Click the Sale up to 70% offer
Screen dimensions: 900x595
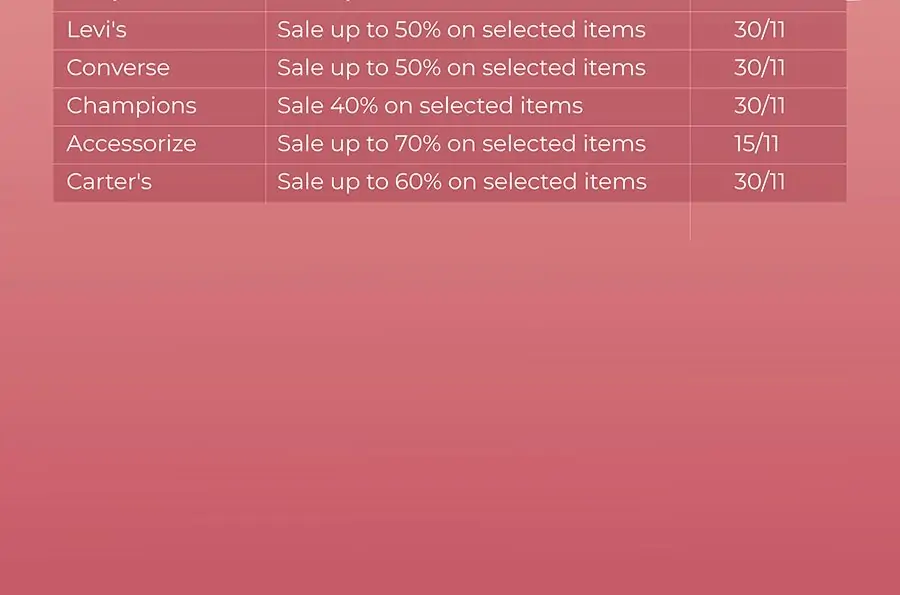(461, 143)
